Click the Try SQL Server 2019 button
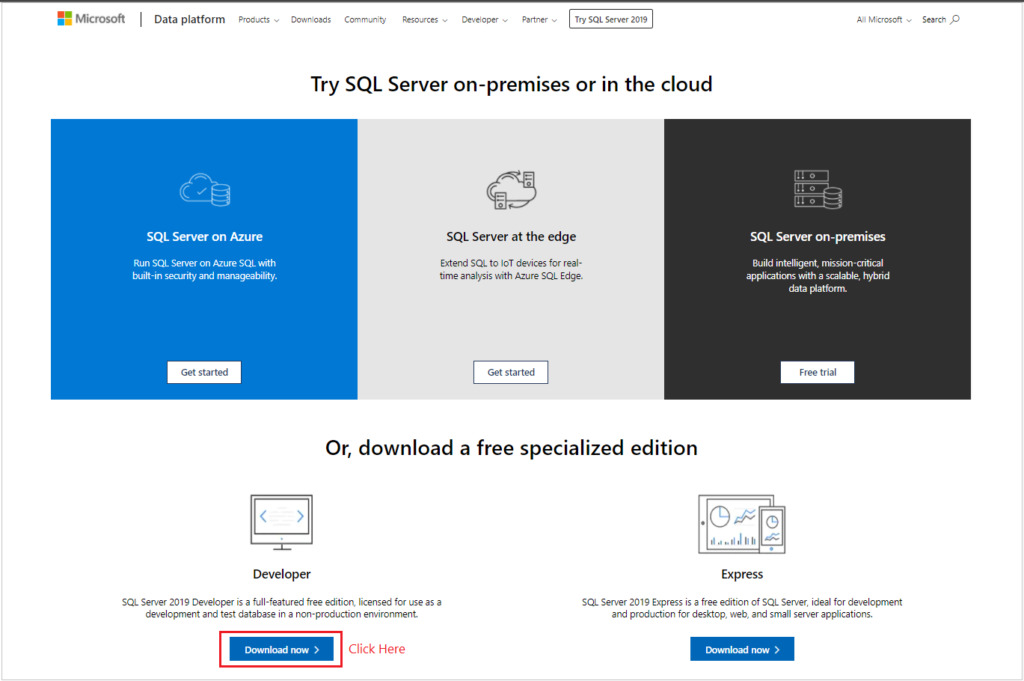 611,20
